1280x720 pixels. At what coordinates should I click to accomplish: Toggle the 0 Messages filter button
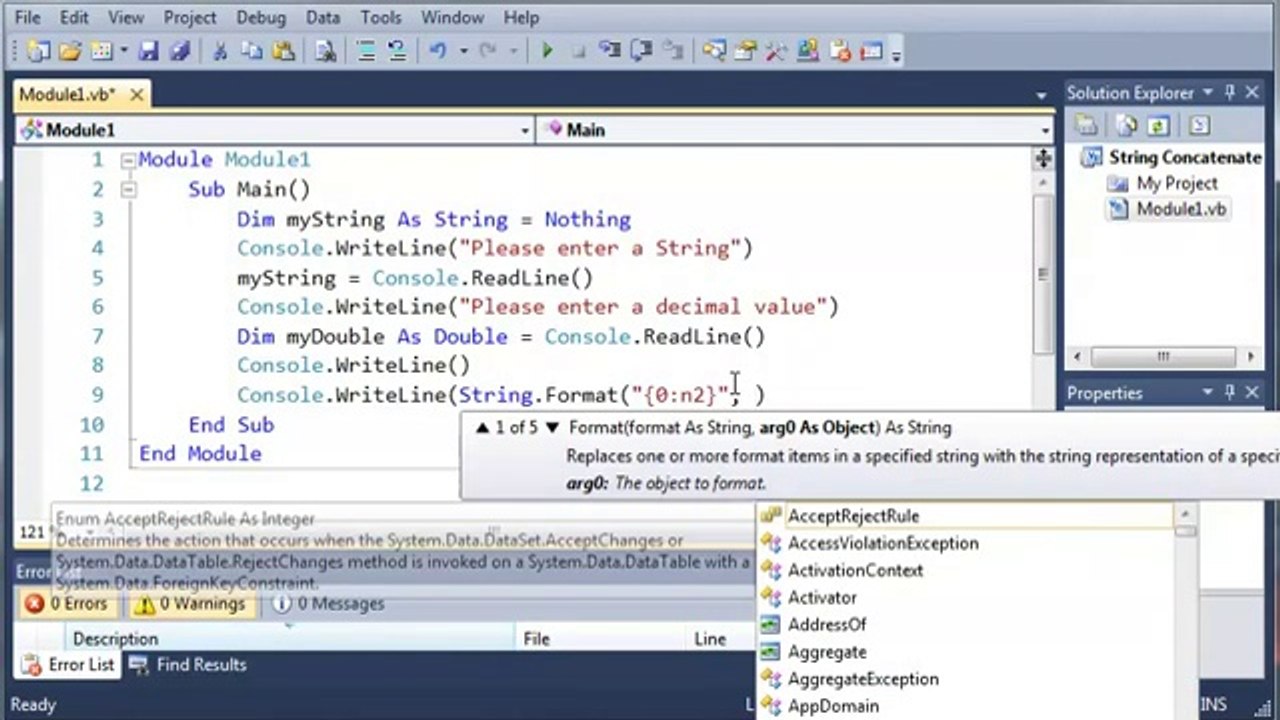[x=328, y=604]
